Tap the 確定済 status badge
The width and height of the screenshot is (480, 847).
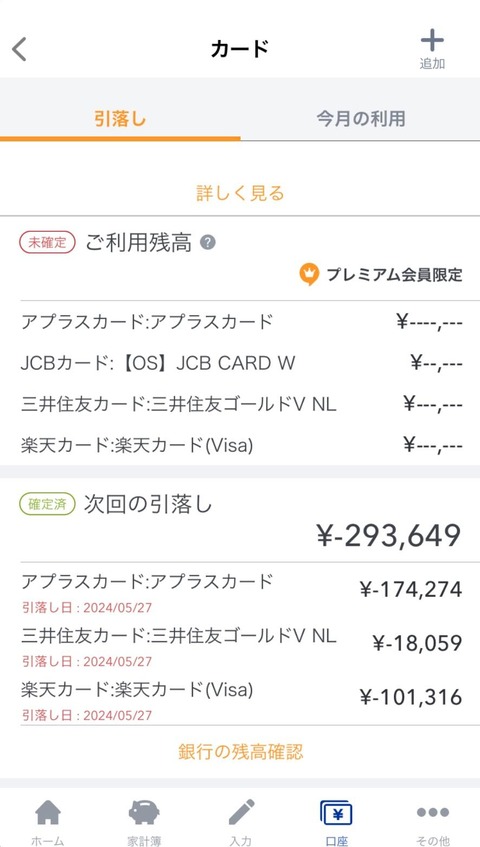(48, 505)
